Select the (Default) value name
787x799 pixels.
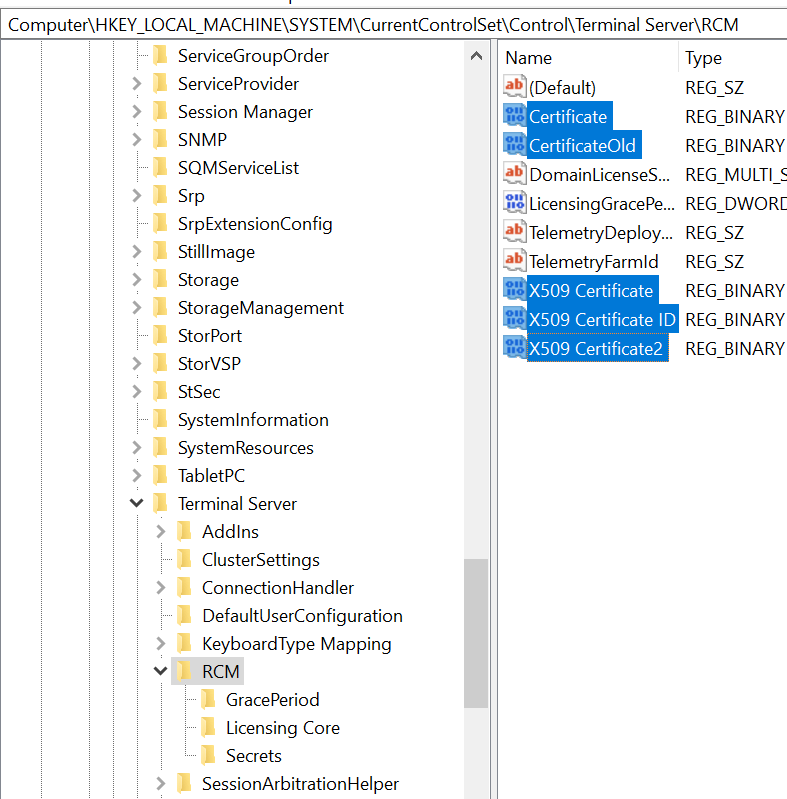(562, 88)
